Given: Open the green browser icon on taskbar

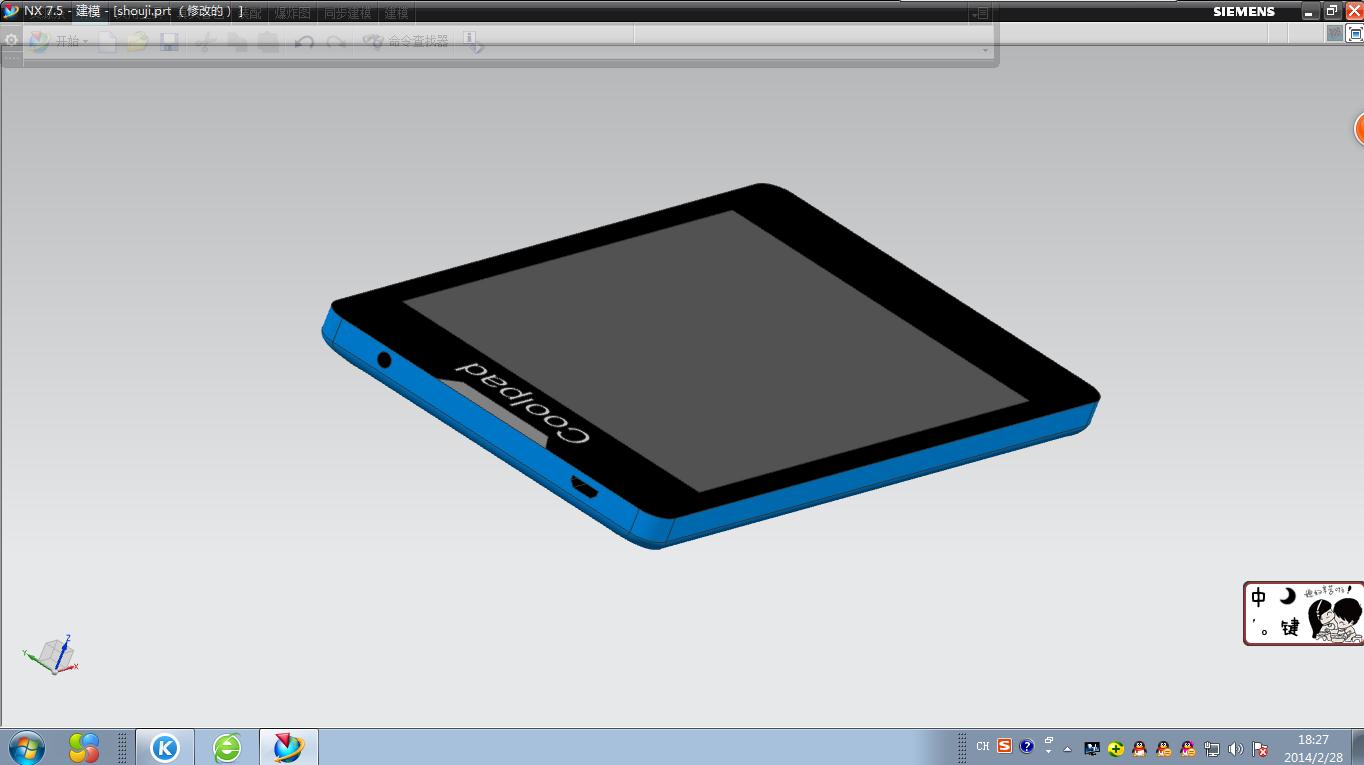Looking at the screenshot, I should tap(227, 747).
